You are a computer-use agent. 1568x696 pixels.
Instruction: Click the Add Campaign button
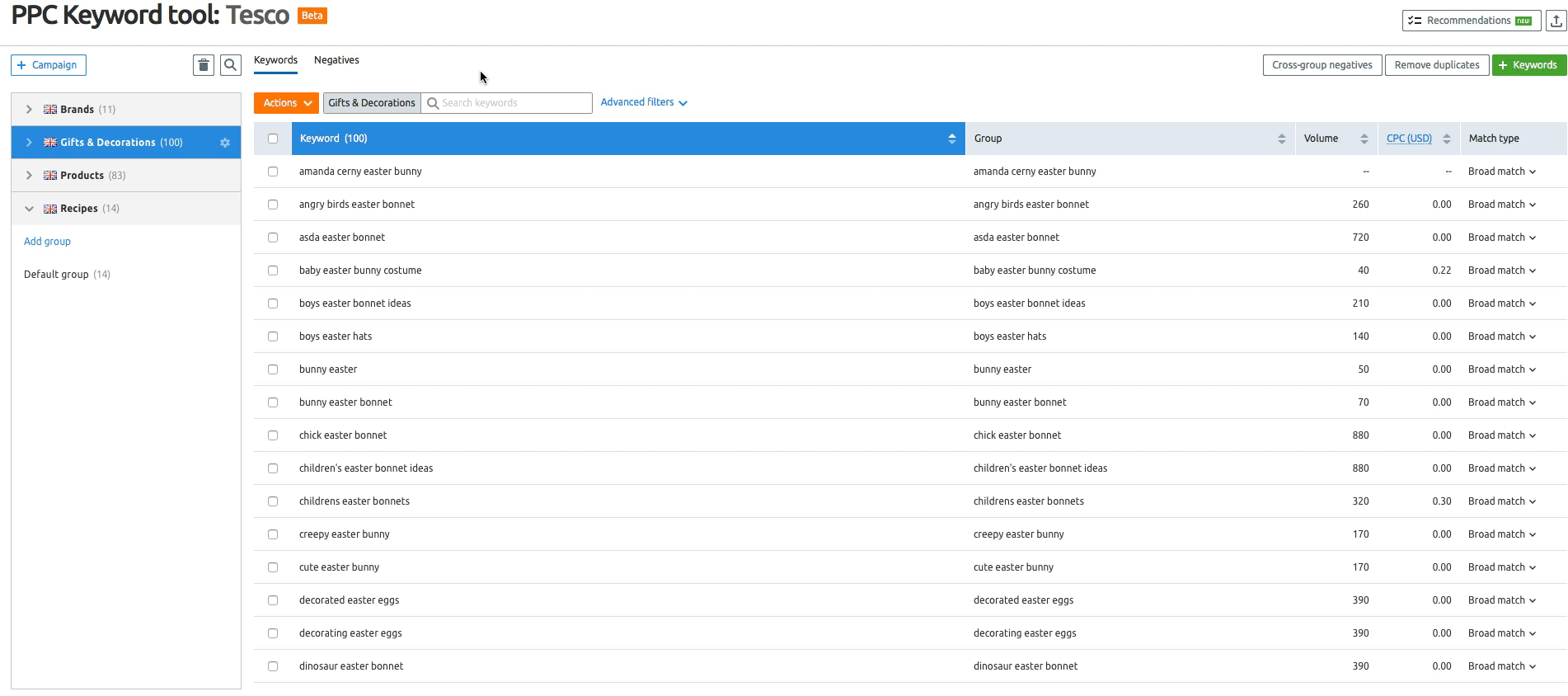point(49,65)
